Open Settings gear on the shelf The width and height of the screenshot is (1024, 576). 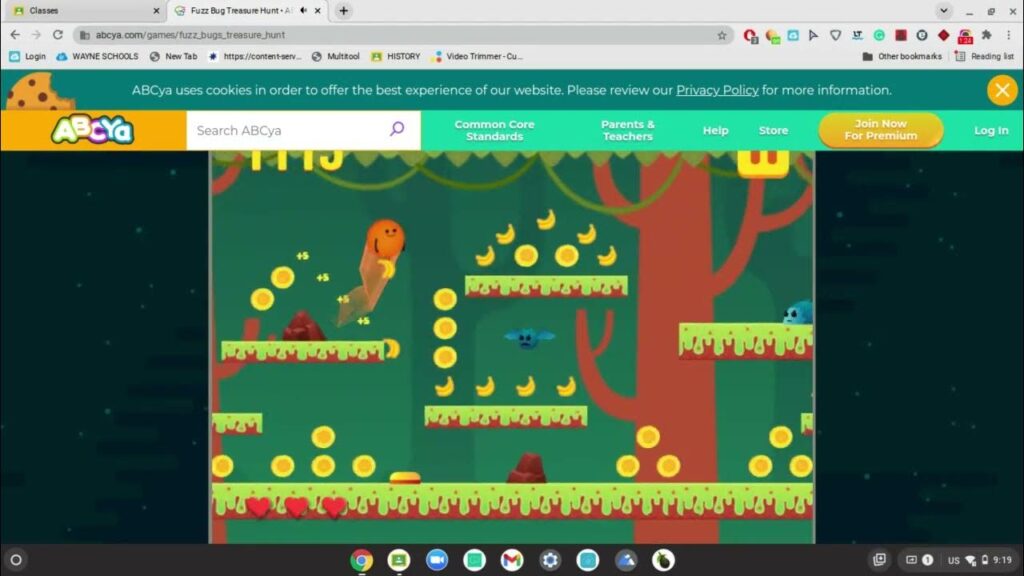point(550,560)
